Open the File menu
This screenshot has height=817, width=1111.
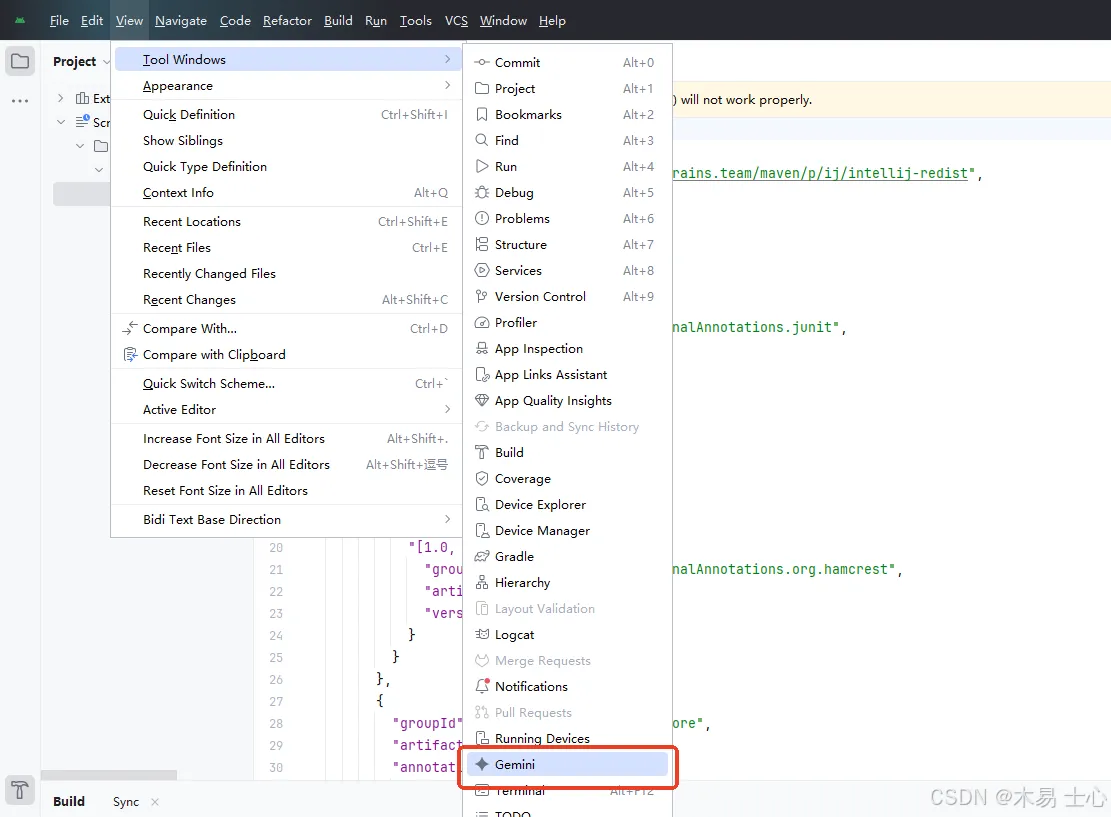(x=59, y=21)
